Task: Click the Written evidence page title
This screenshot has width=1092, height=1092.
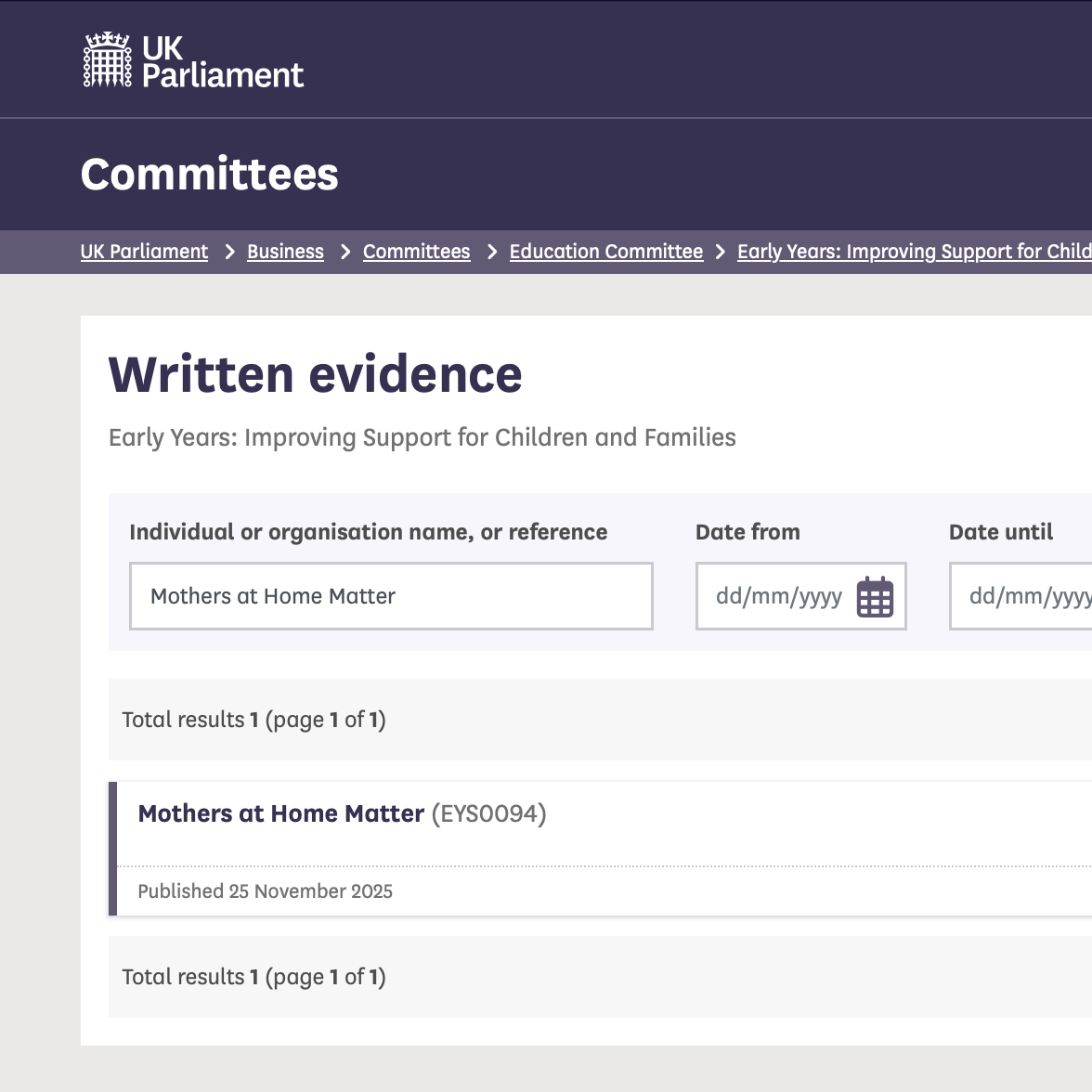Action: [316, 375]
